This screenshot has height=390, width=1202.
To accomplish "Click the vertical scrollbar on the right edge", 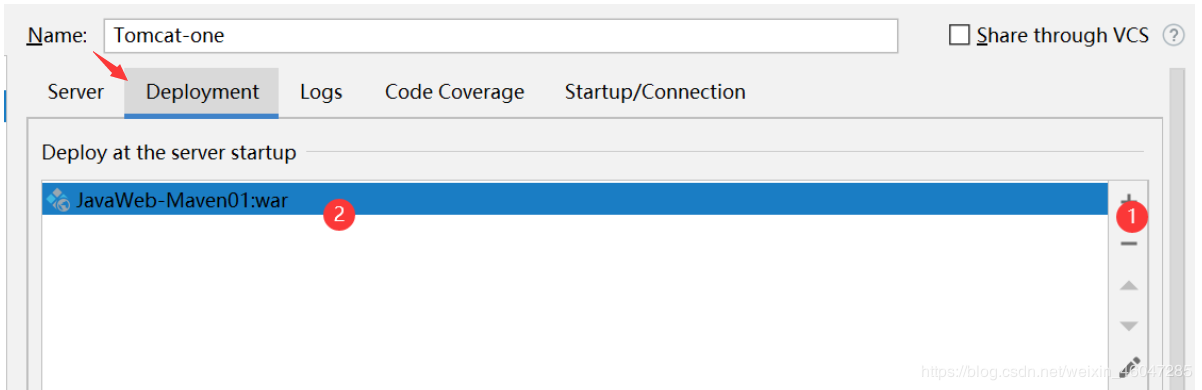I will pyautogui.click(x=1179, y=230).
